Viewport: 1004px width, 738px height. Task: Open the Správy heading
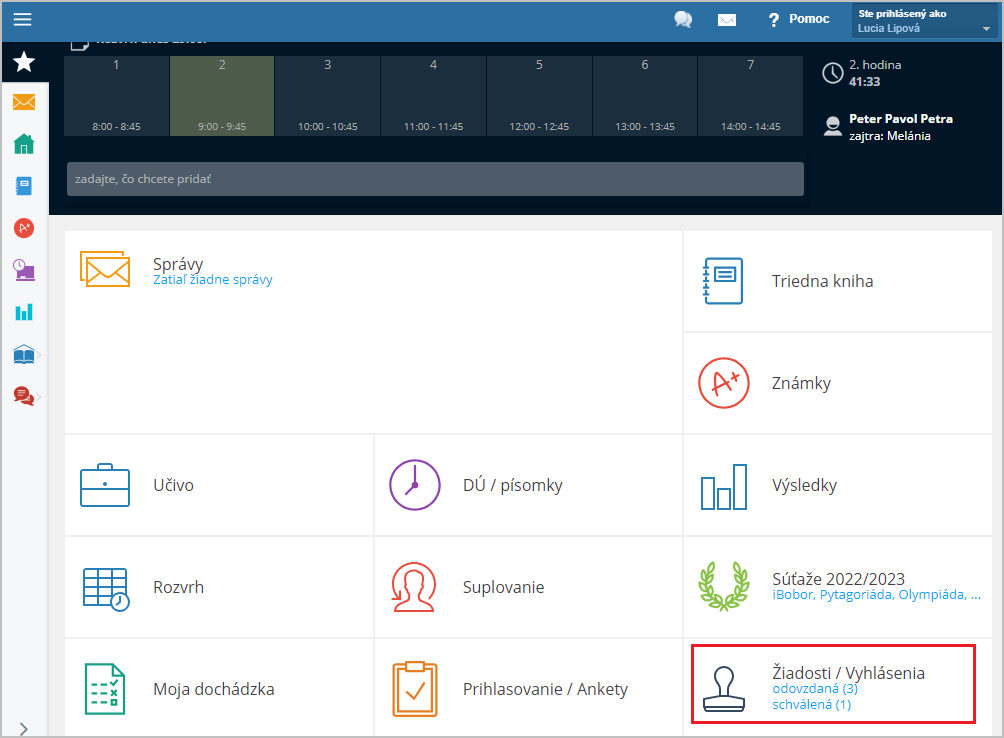tap(178, 264)
